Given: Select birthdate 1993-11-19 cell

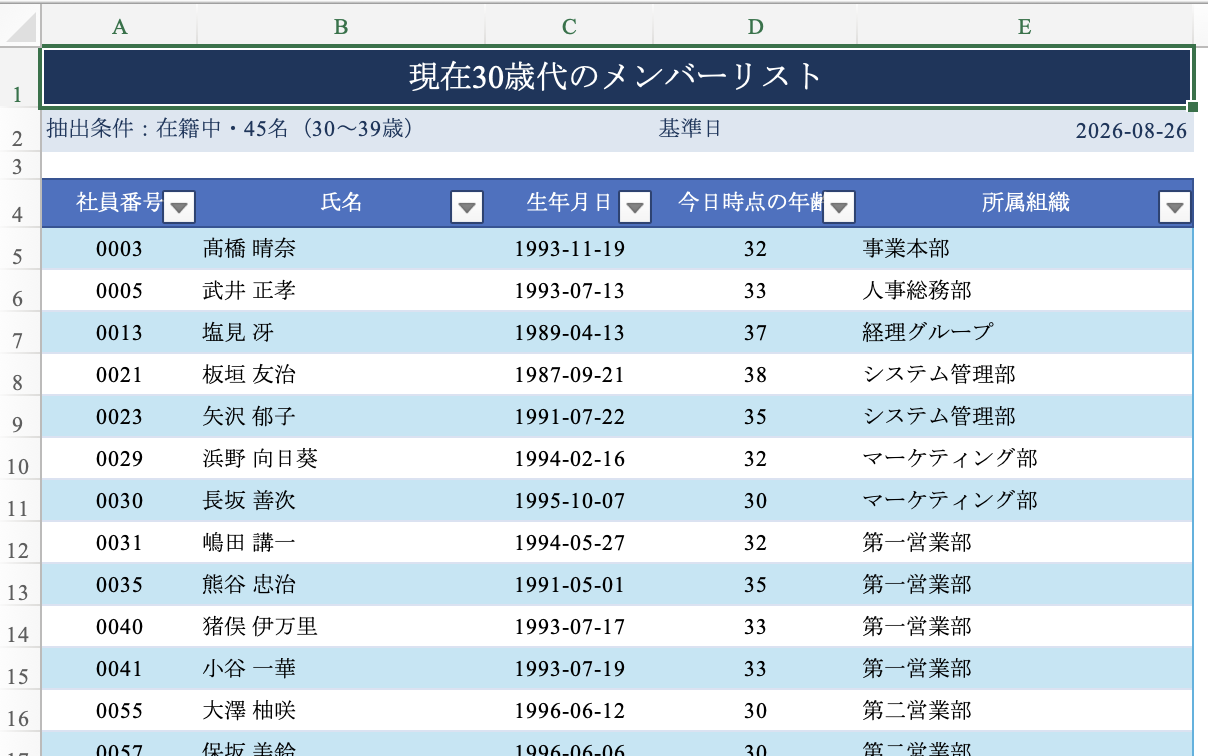Looking at the screenshot, I should click(569, 248).
